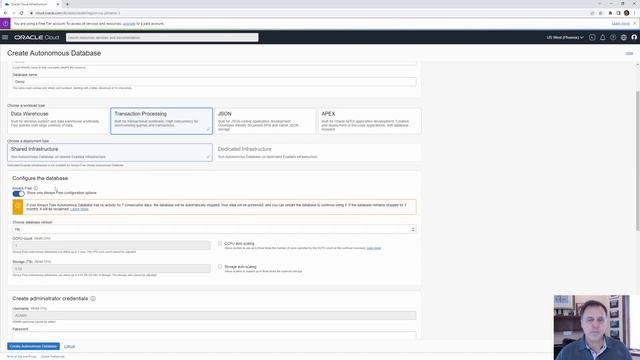Click the OCPU count read-only field
The width and height of the screenshot is (640, 360).
(x=111, y=245)
